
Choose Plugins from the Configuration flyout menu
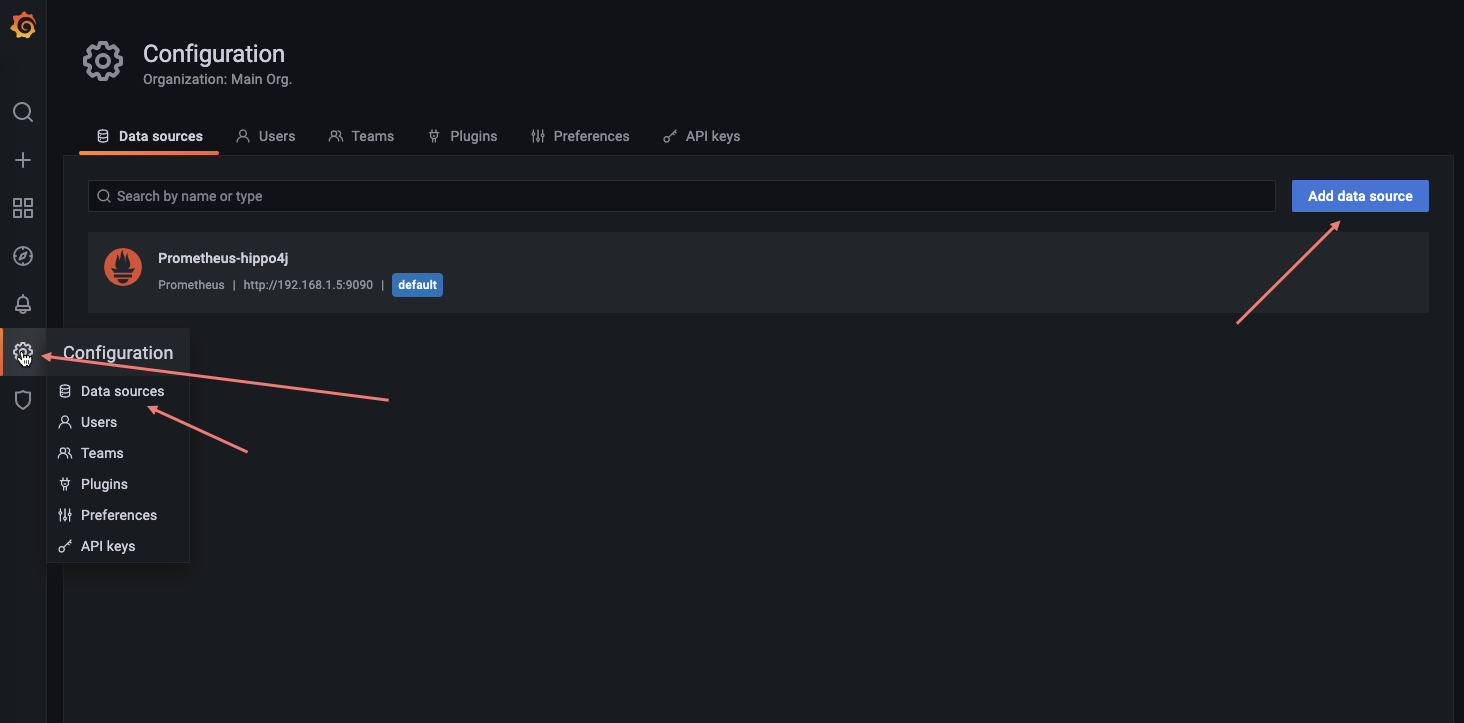[x=104, y=484]
